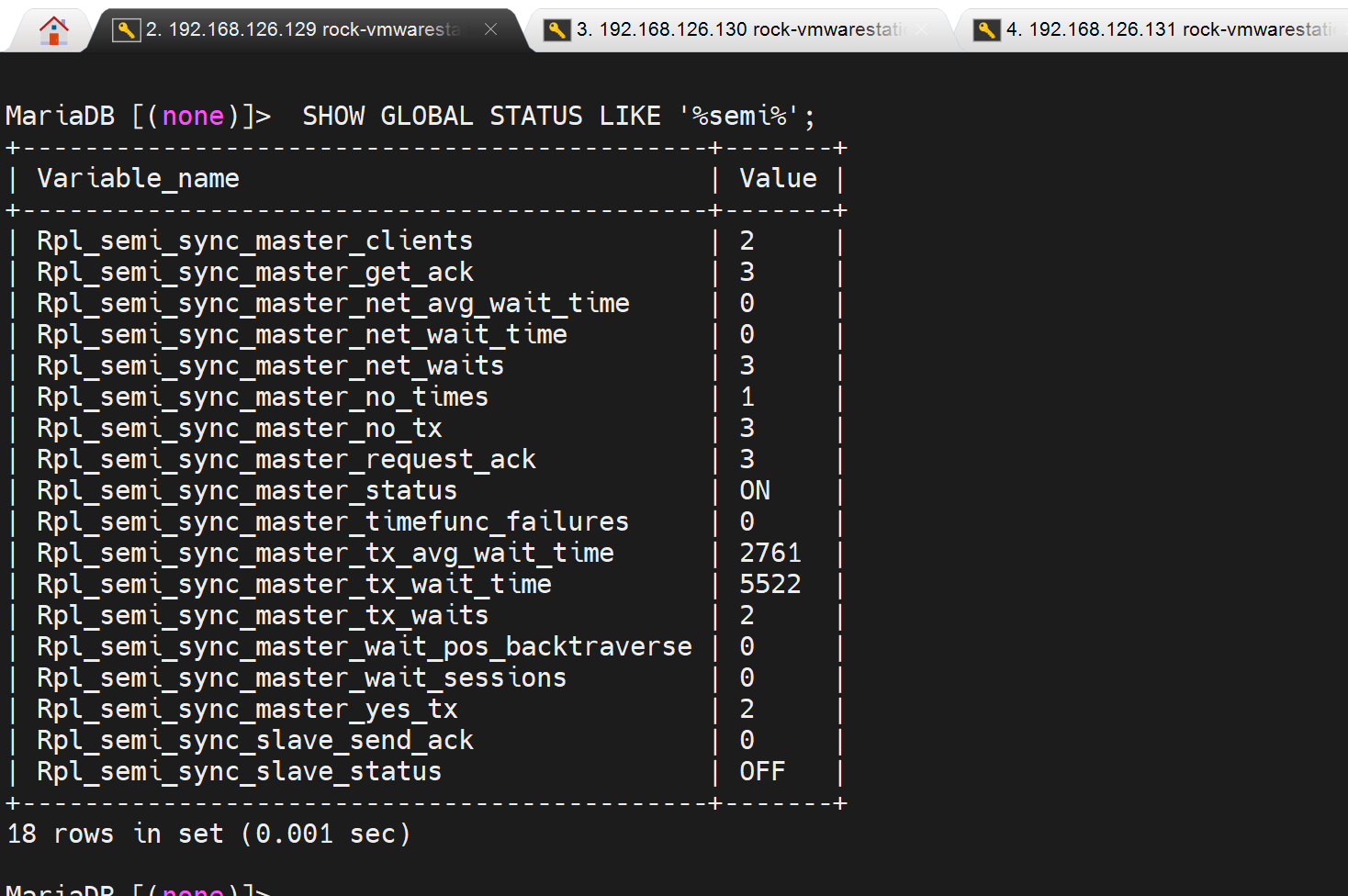Click the OFF value of slave status
1348x896 pixels.
tap(762, 772)
